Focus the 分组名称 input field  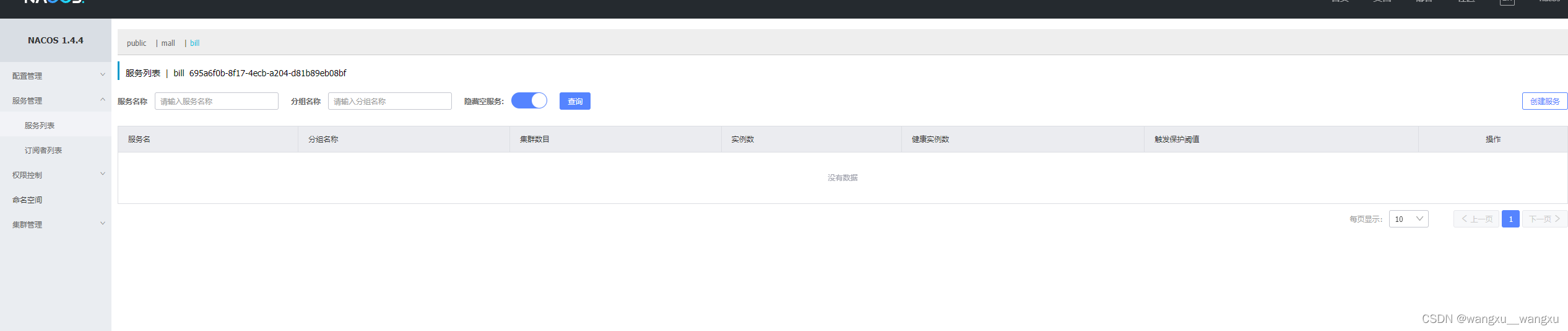(390, 101)
